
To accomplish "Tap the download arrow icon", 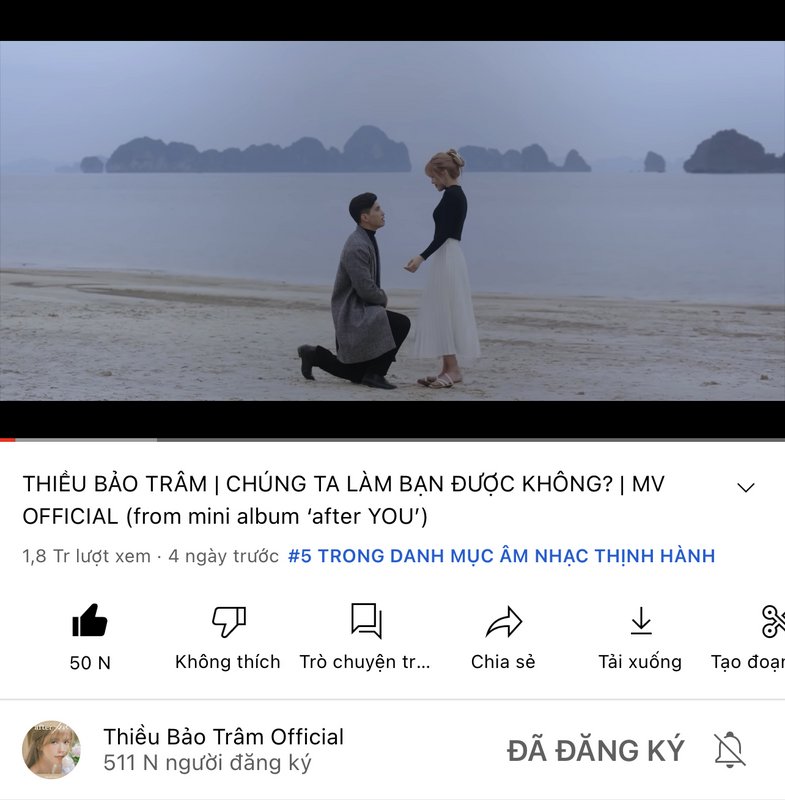I will [641, 621].
